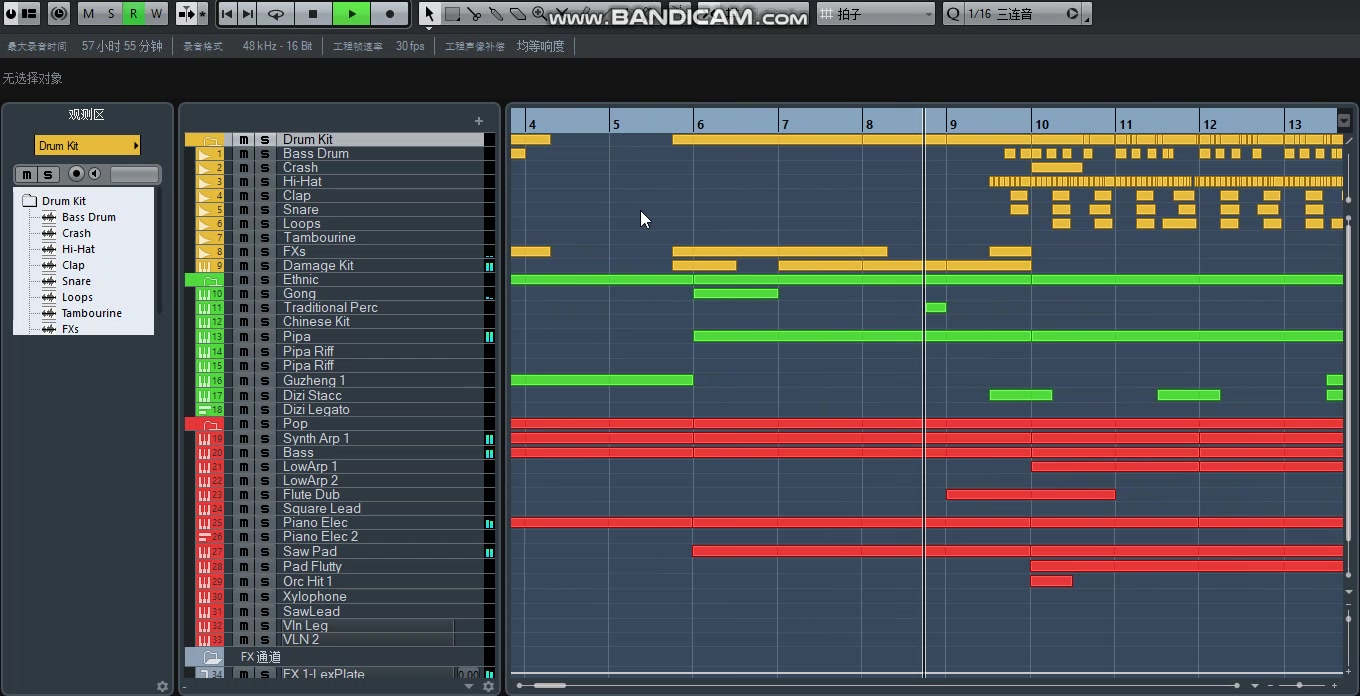Click the Gong MIDI part at bar 6
This screenshot has height=696, width=1360.
click(736, 294)
